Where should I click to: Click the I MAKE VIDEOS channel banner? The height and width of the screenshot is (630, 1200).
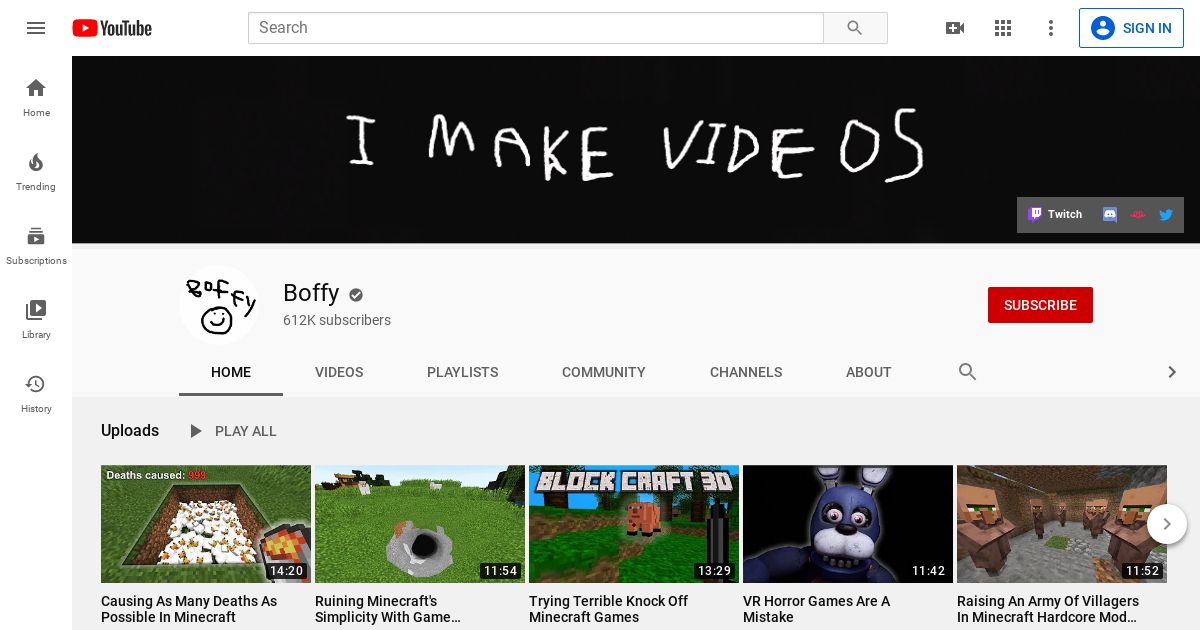(636, 149)
